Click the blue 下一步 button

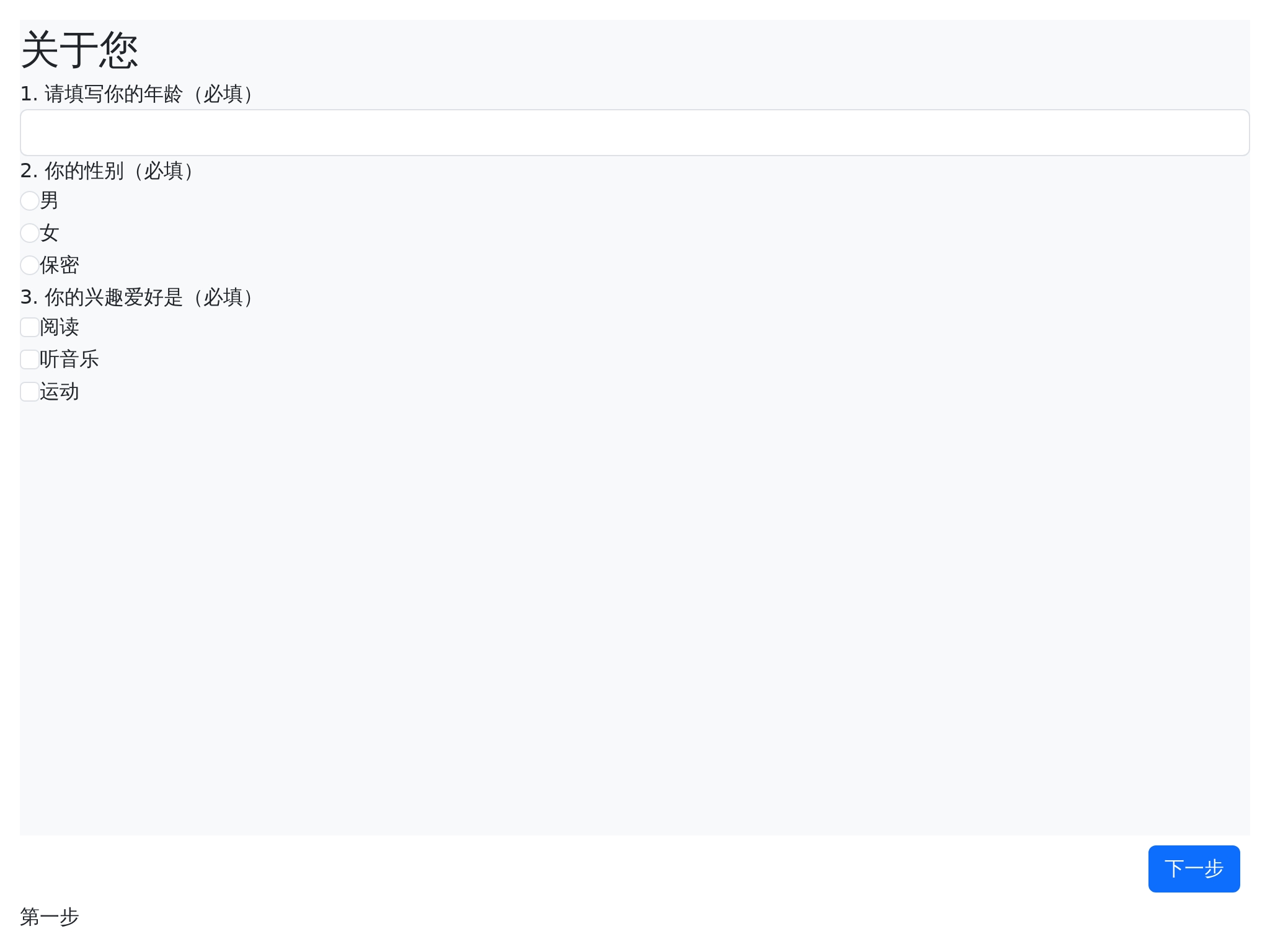pyautogui.click(x=1194, y=869)
